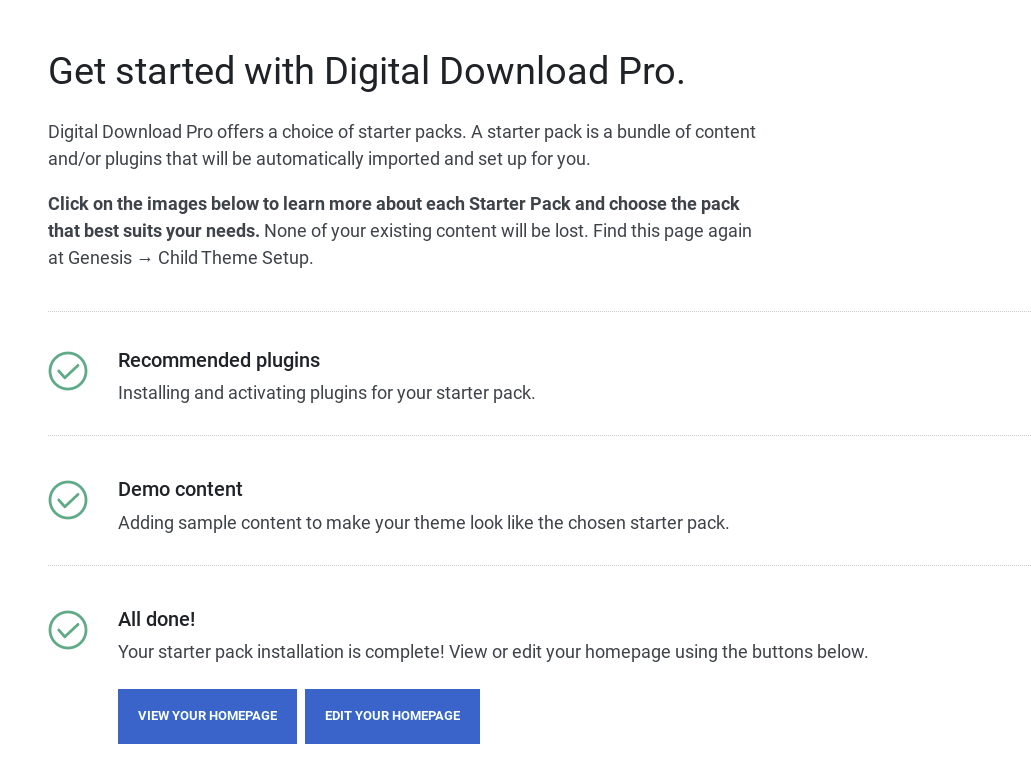Click text 'Installing and activating plugins for your starter pack.'
1031x784 pixels.
(327, 393)
